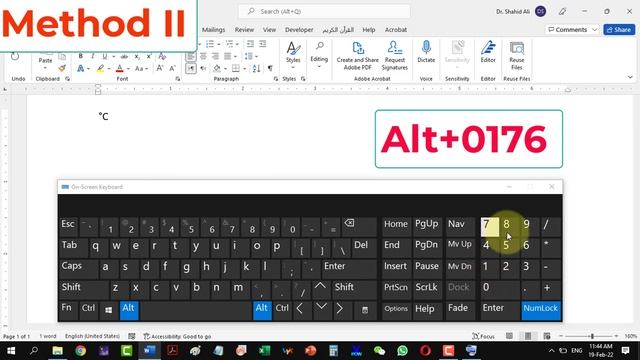Click Create and Share Adobe PDF
This screenshot has height=360, width=640.
(x=358, y=56)
